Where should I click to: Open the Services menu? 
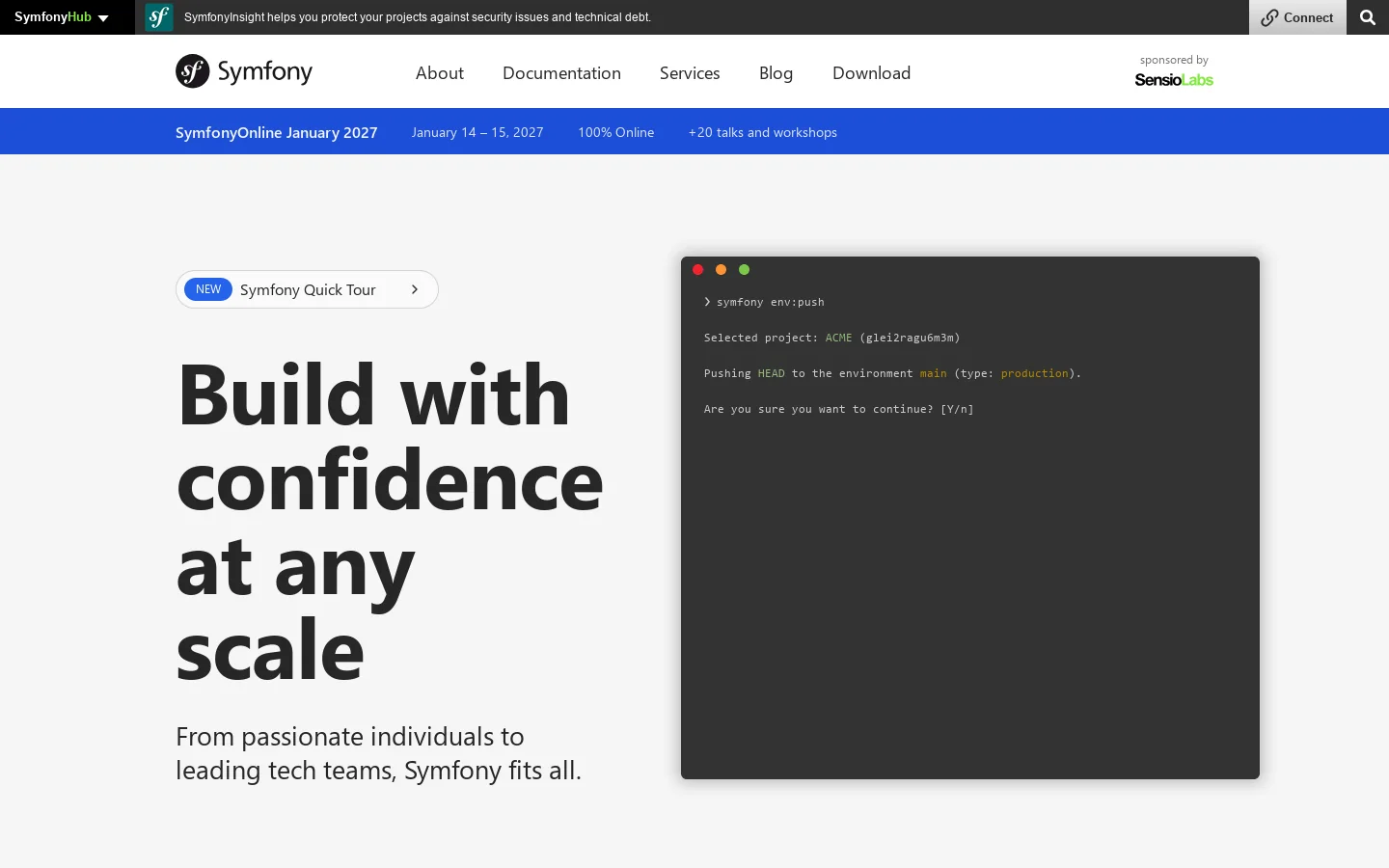690,73
